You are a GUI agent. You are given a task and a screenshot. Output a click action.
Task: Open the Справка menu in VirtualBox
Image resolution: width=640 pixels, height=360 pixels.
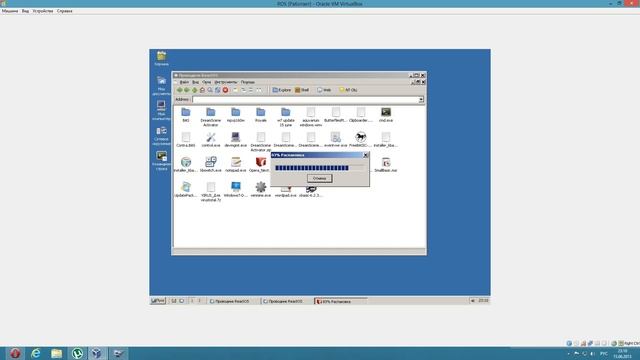(x=64, y=11)
